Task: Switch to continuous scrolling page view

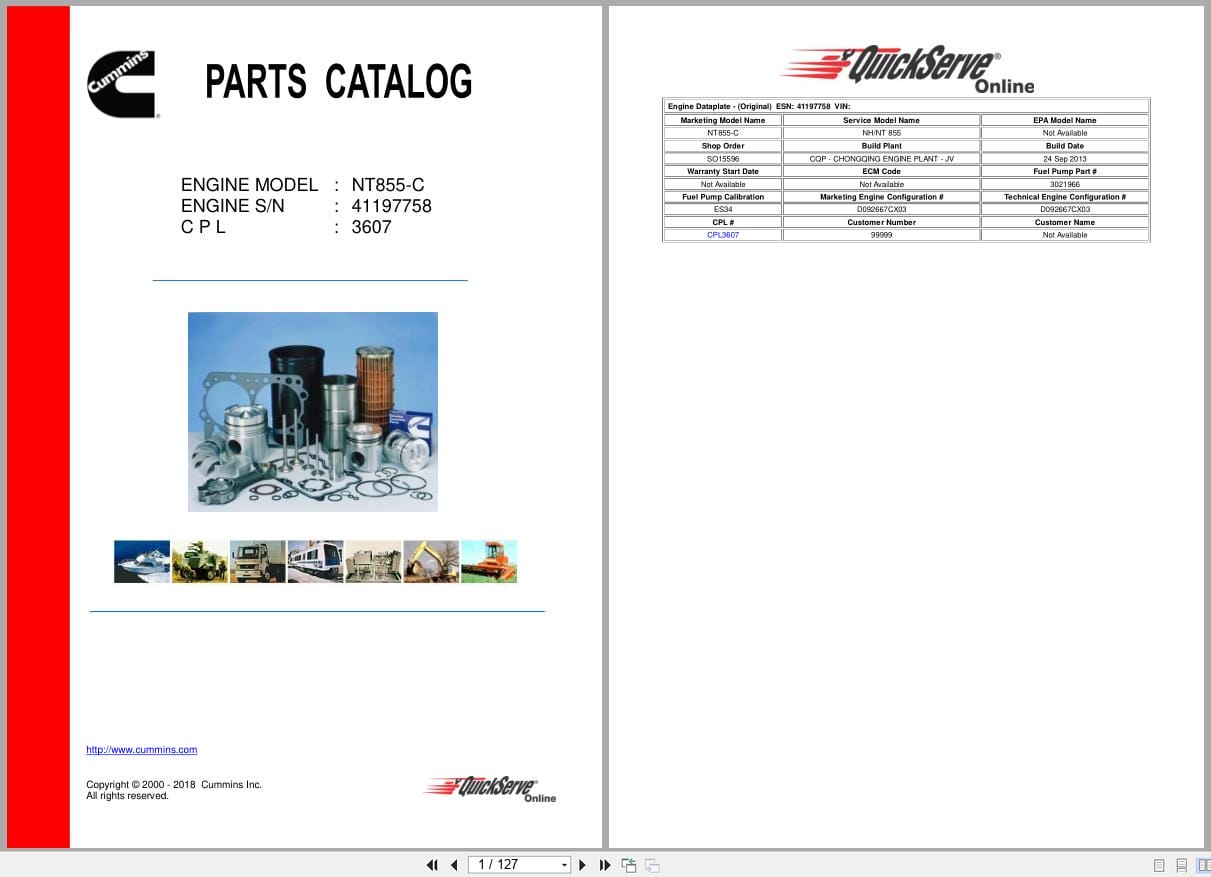Action: 1181,865
